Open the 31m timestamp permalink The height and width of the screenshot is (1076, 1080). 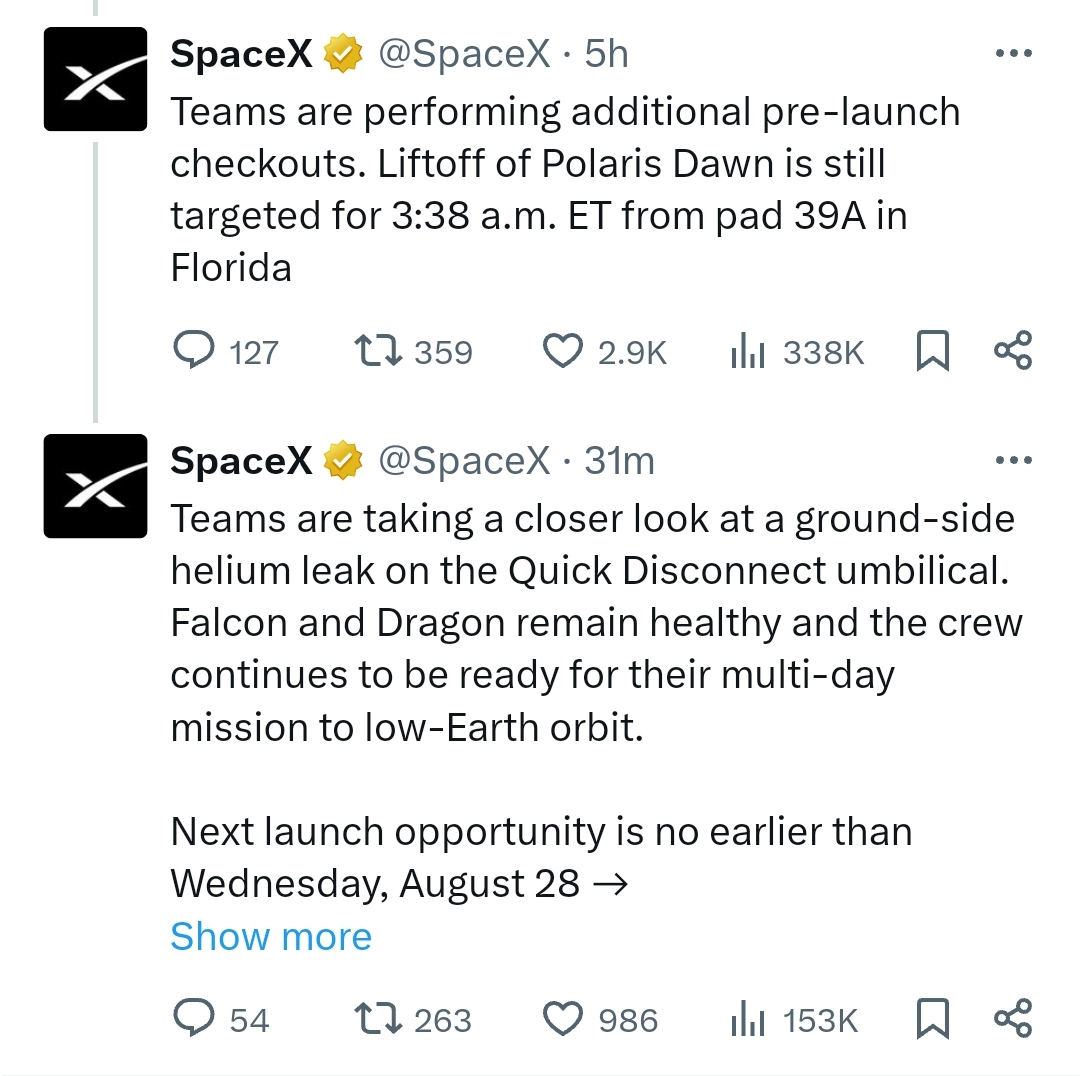click(619, 460)
